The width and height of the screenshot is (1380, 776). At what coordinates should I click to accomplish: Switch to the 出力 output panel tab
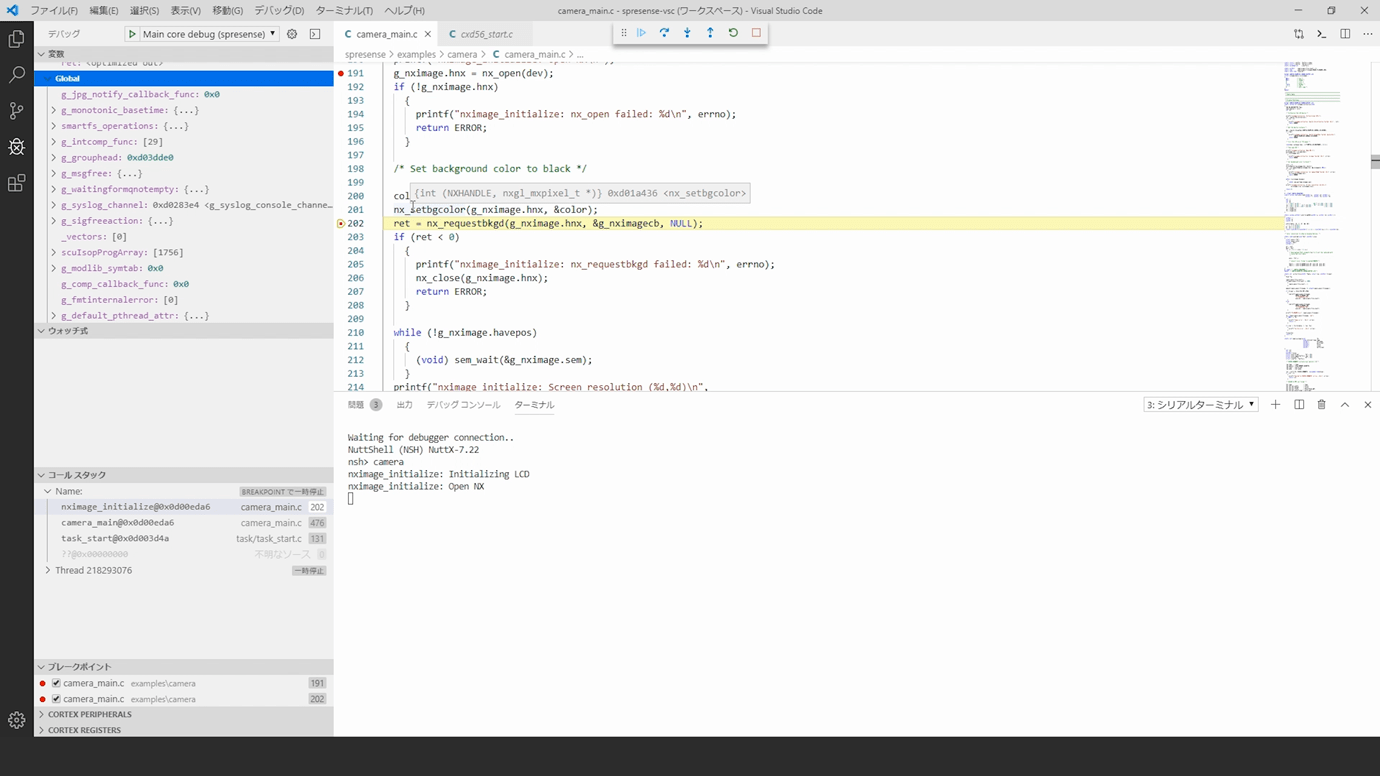click(404, 405)
